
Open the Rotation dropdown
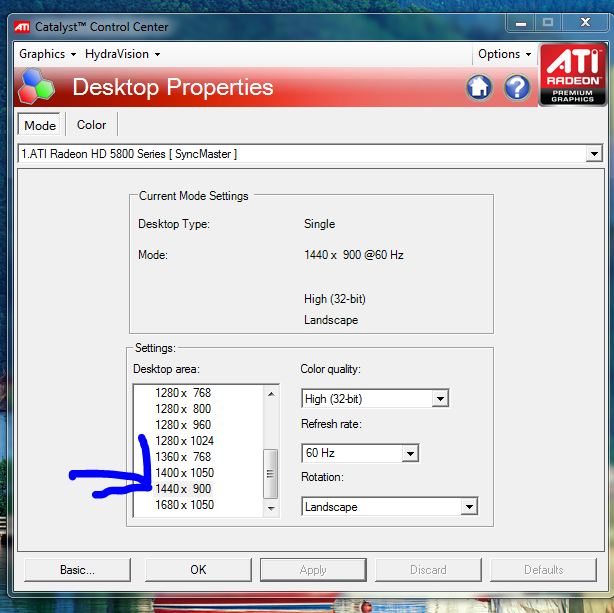pos(469,506)
